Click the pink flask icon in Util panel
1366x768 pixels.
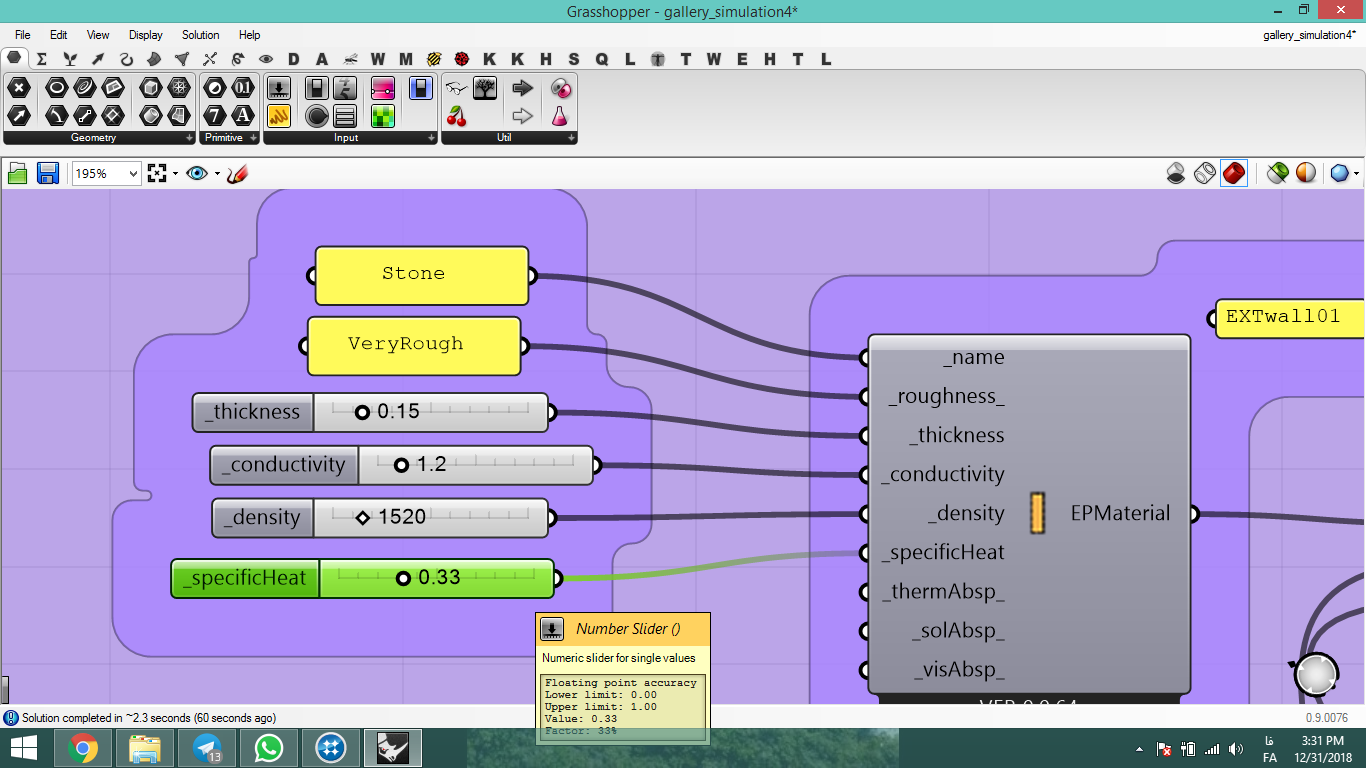point(560,116)
